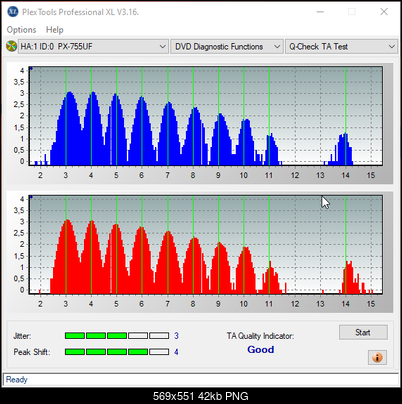
Task: Click the maximize window button
Action: (x=352, y=12)
